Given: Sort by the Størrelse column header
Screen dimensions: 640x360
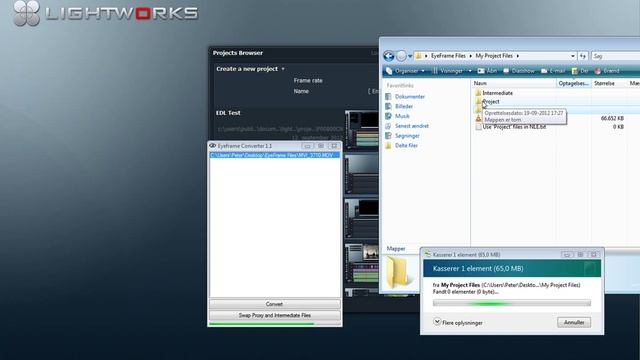Looking at the screenshot, I should click(609, 83).
